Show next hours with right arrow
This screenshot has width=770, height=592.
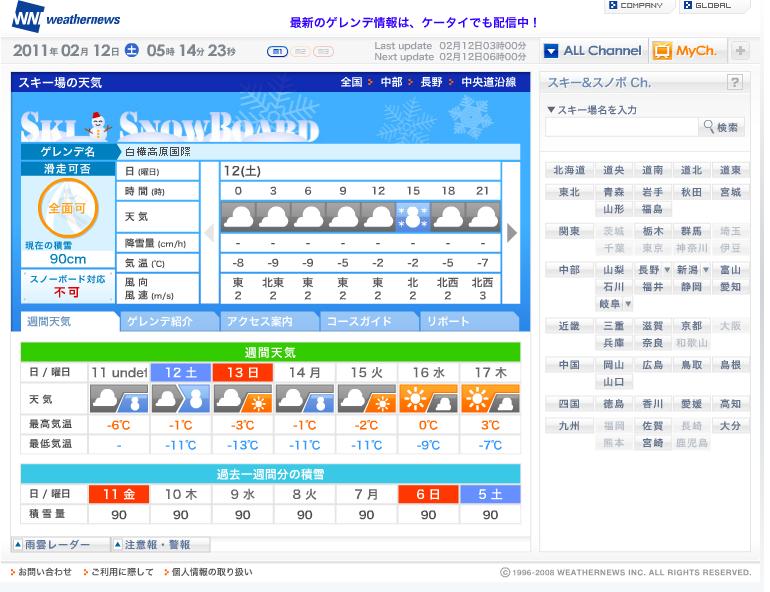(x=511, y=233)
